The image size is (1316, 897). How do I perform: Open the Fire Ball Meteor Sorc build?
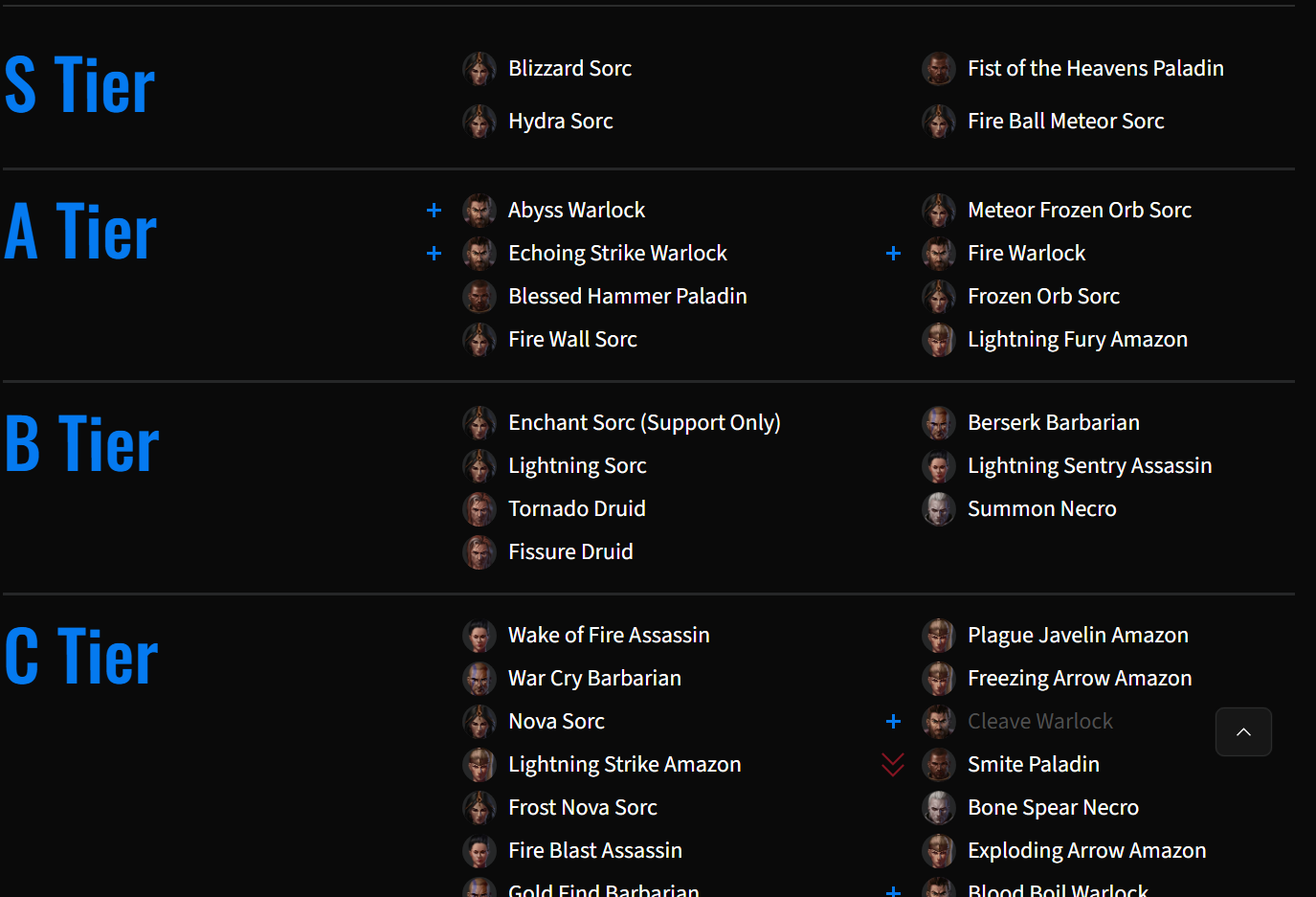1066,122
